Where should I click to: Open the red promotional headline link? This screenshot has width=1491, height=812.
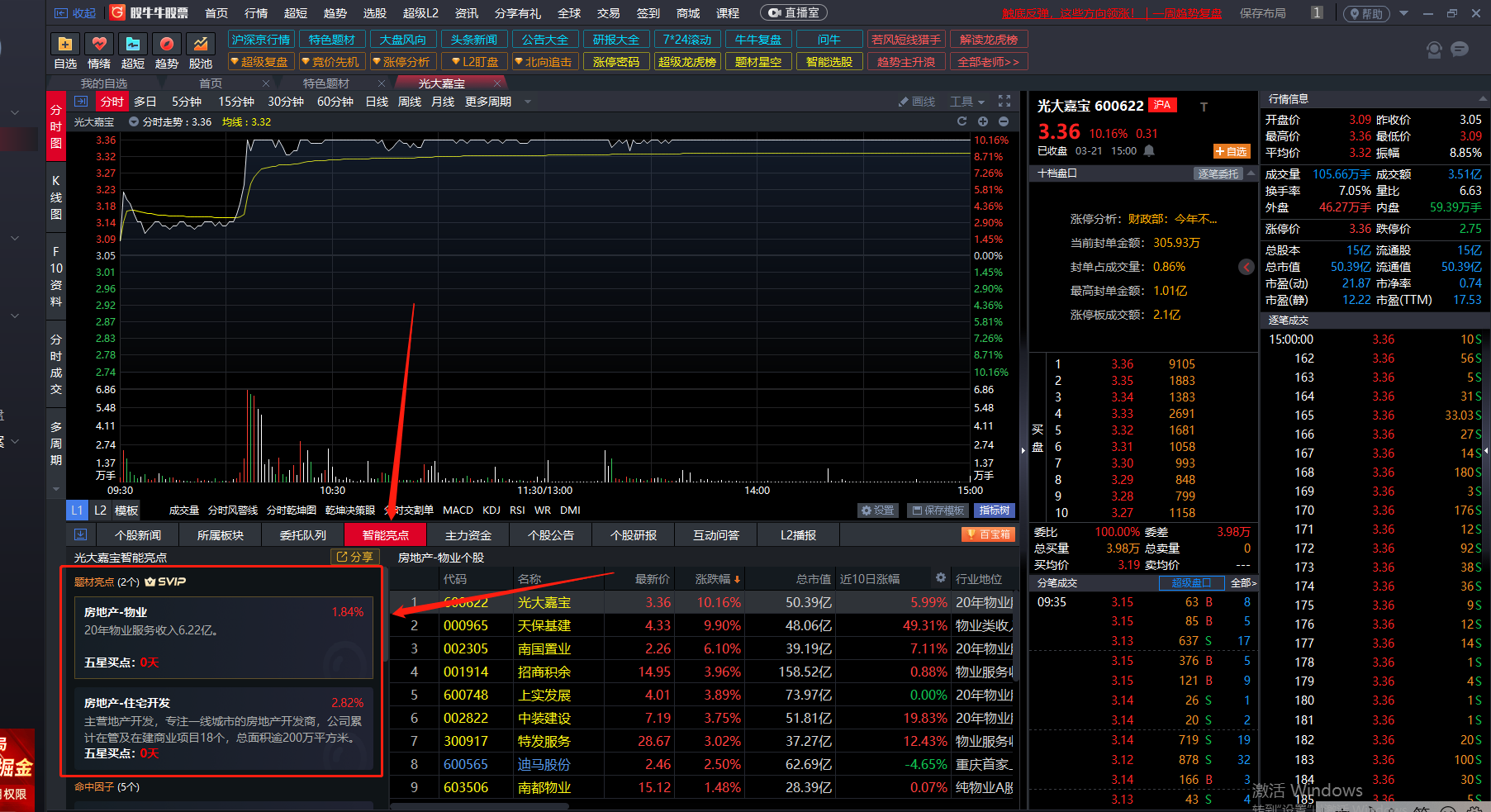tap(1112, 13)
